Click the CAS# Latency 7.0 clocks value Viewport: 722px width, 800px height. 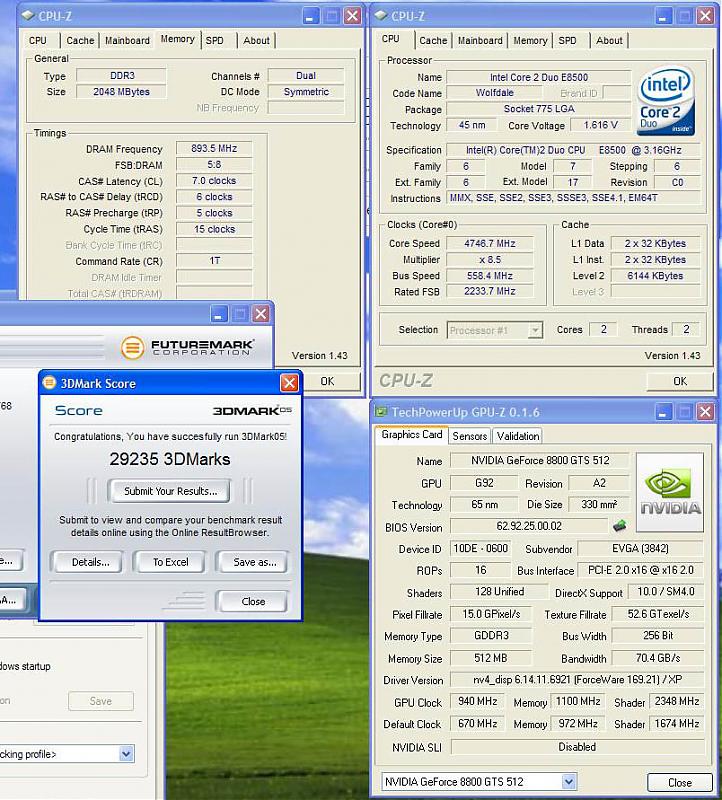(x=214, y=181)
